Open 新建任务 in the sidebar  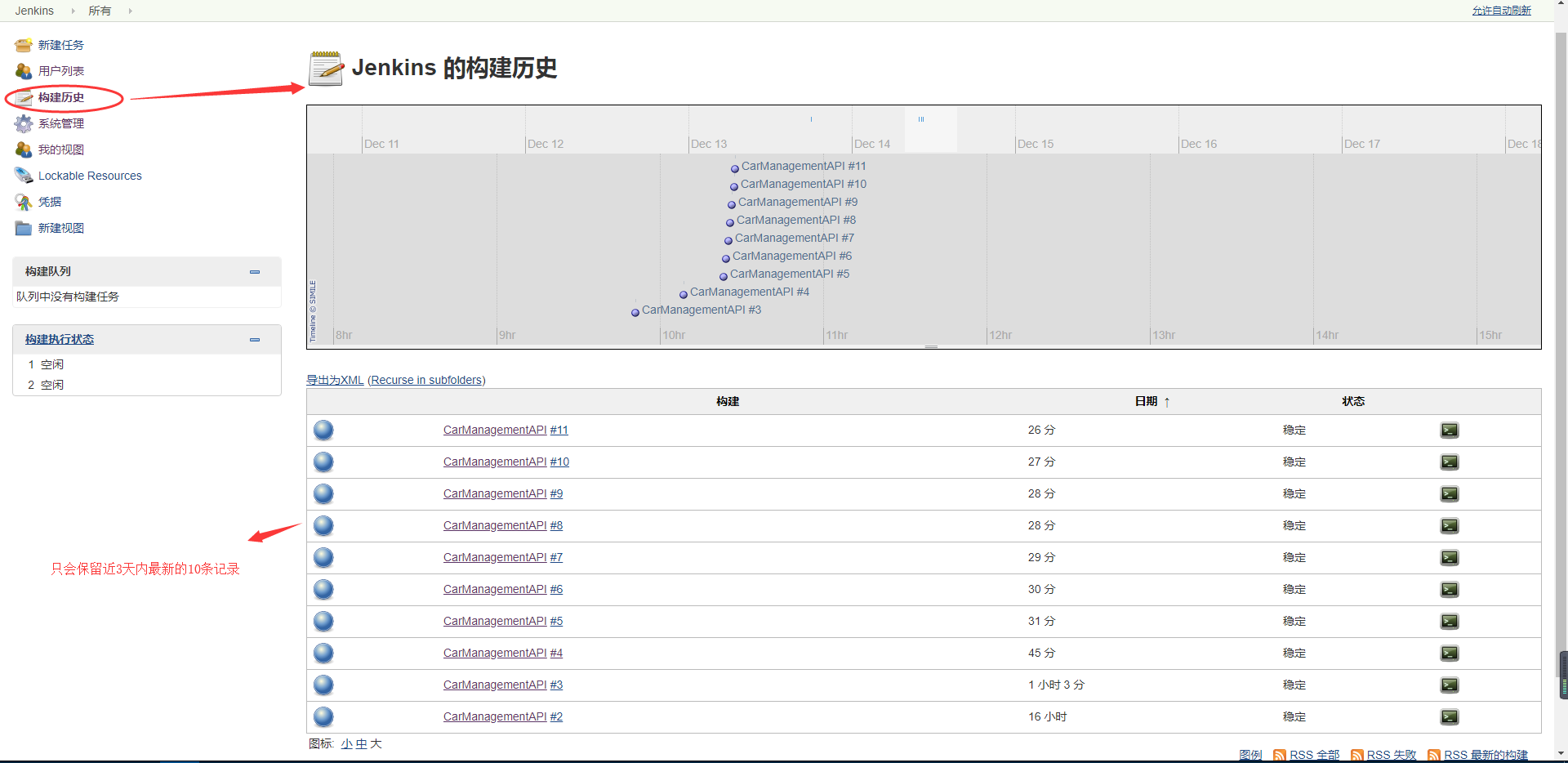click(61, 45)
